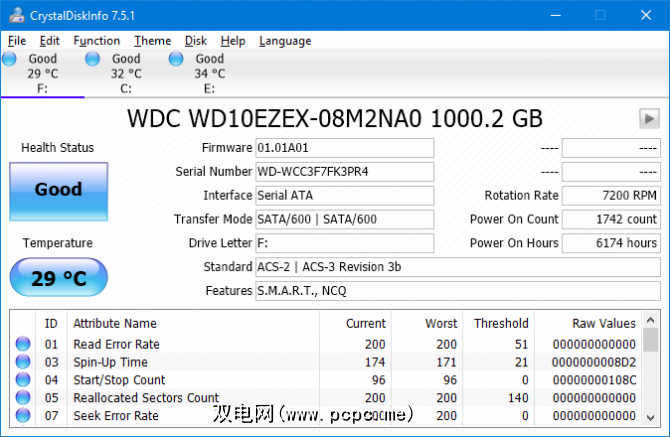Go to next disk with arrow button

[x=649, y=118]
